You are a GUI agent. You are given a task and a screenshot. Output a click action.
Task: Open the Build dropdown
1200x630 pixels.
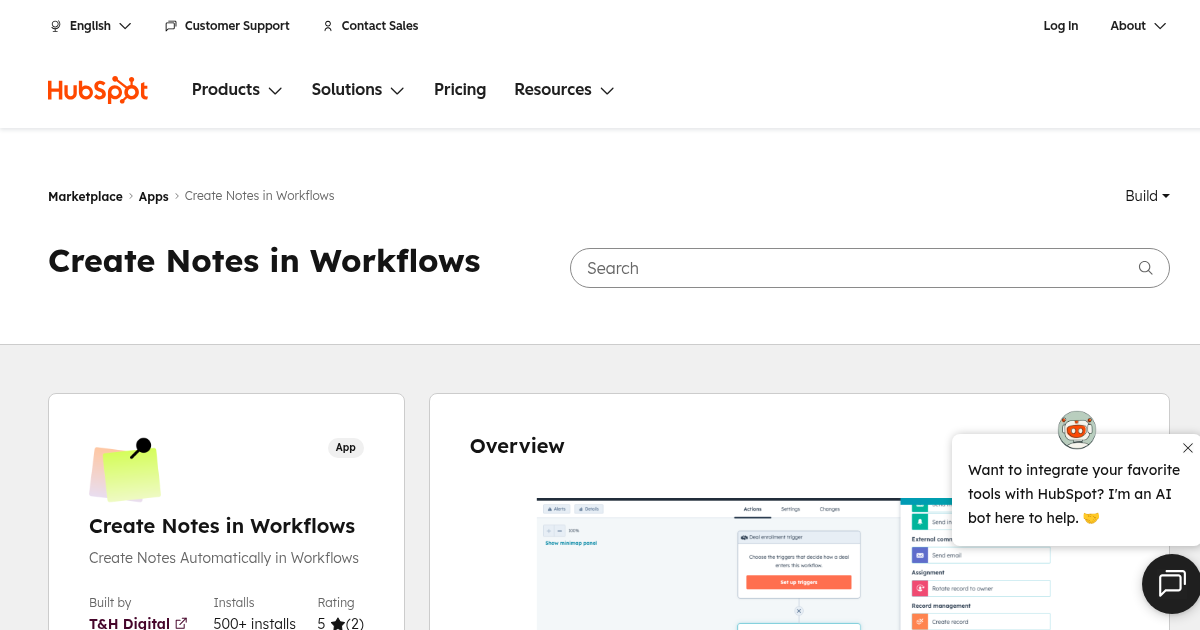coord(1147,196)
